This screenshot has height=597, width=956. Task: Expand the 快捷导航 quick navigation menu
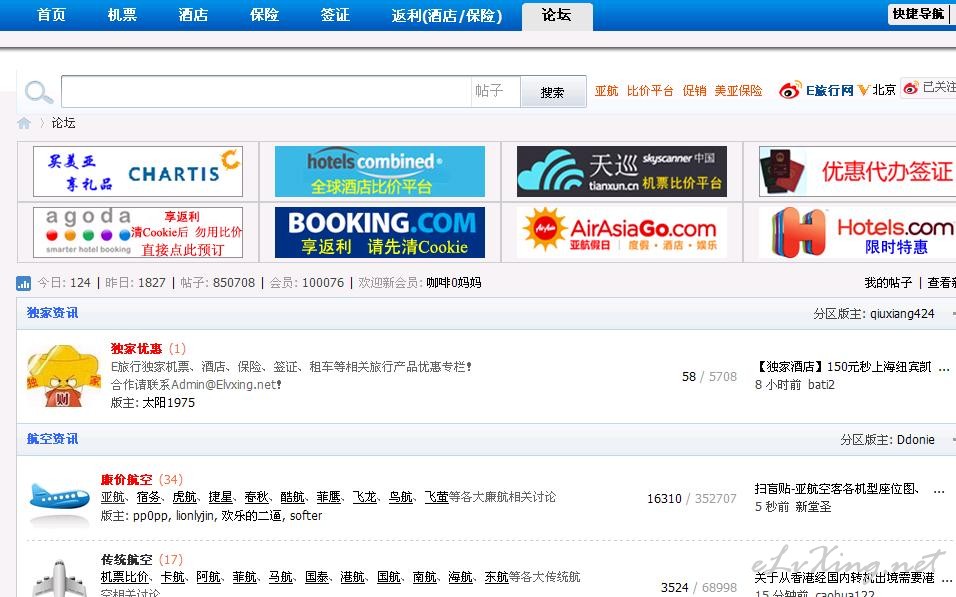(918, 14)
